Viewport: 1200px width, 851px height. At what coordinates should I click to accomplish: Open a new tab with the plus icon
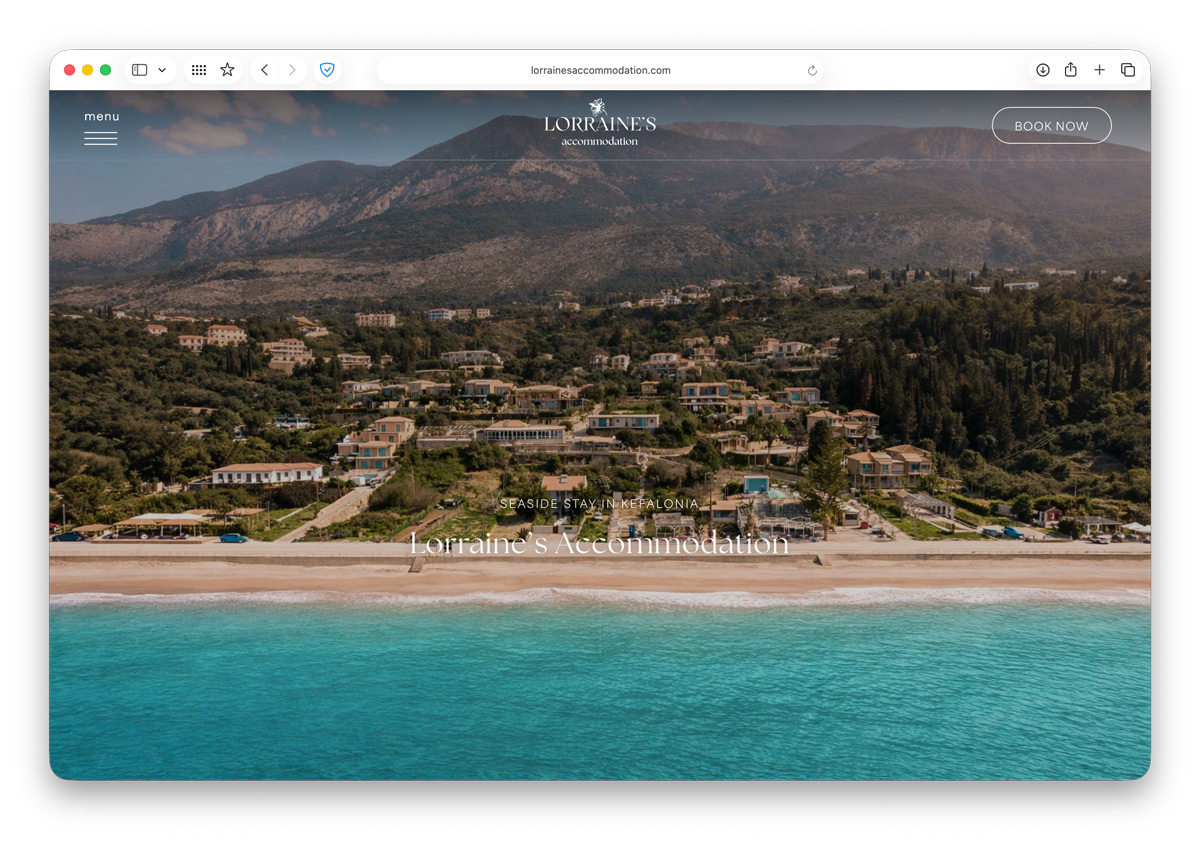pos(1099,70)
